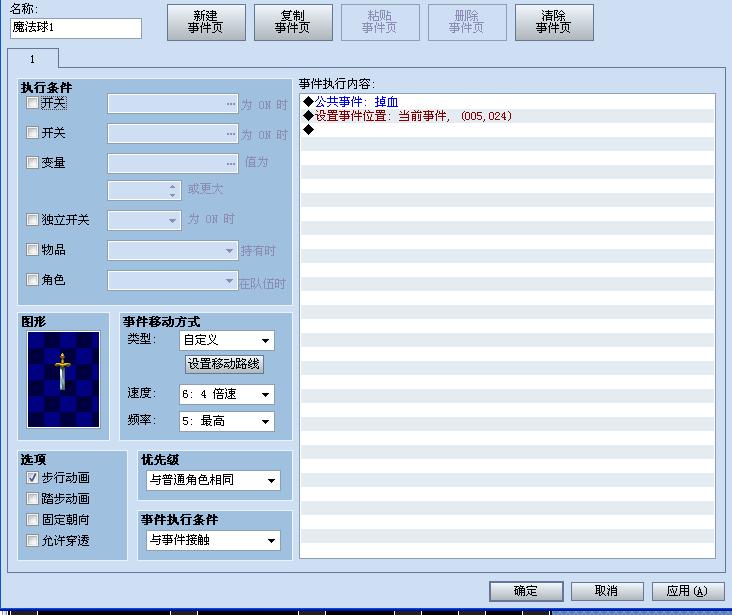Click the first 开关 selector ellipsis field
732x615 pixels.
(x=173, y=104)
